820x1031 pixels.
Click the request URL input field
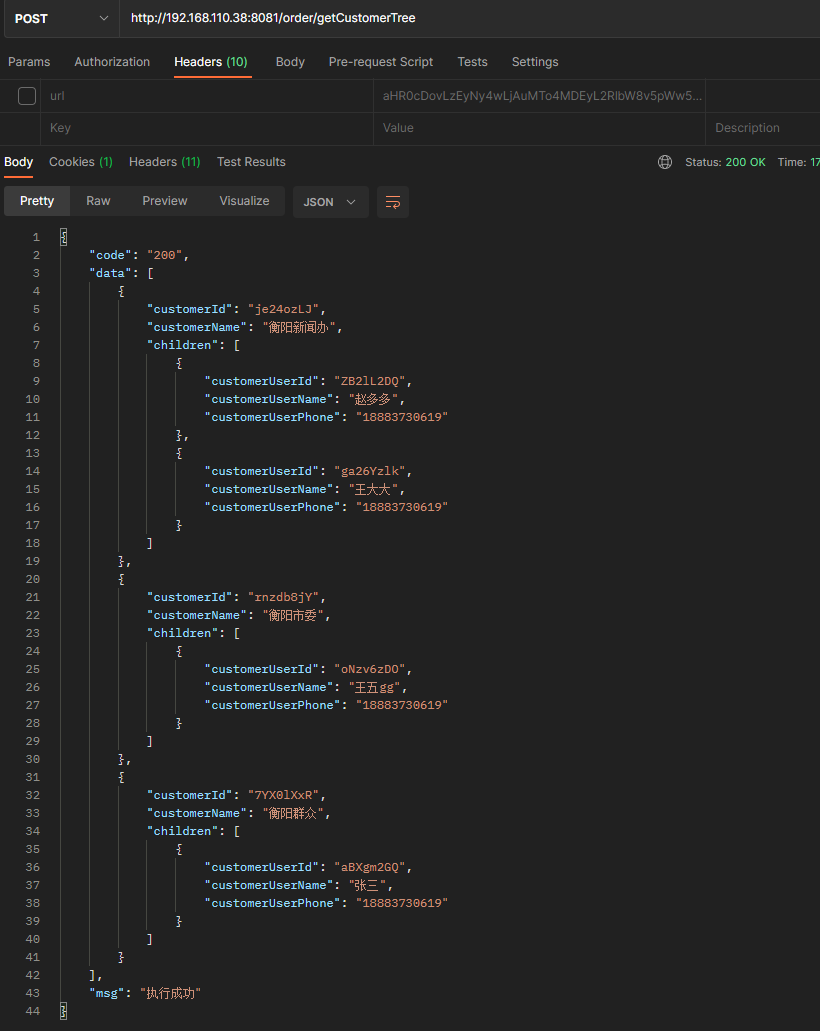(470, 18)
